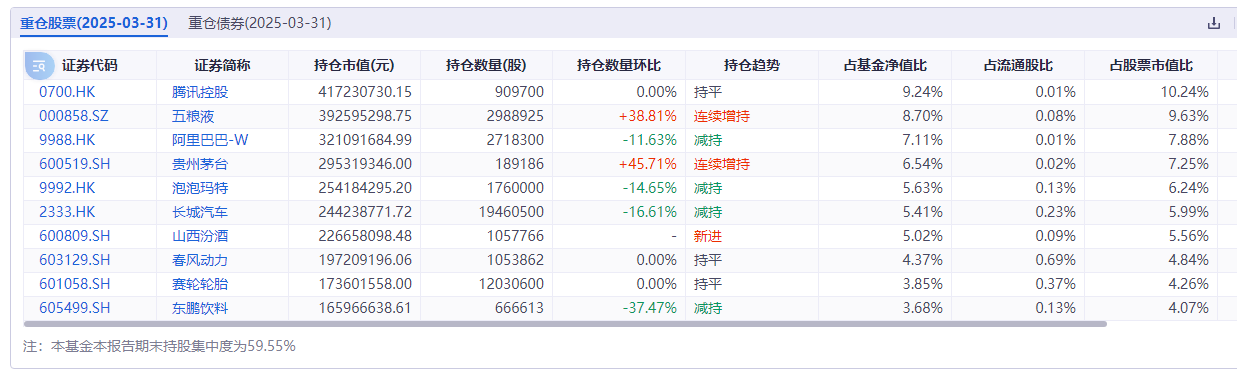Sort by the 持仓市值(元) column header
The height and width of the screenshot is (374, 1237).
click(x=354, y=66)
